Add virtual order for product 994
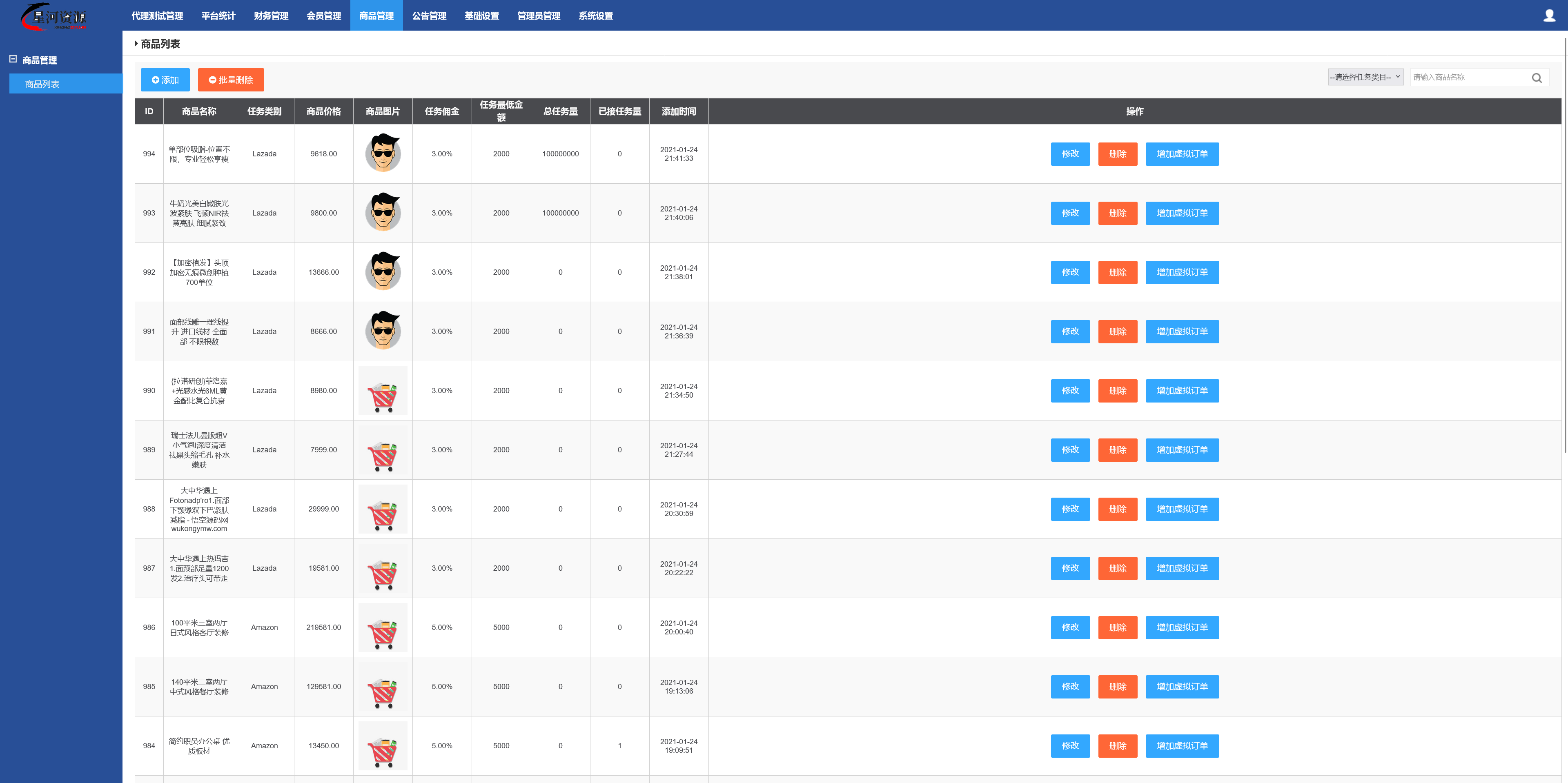The height and width of the screenshot is (783, 1568). (1182, 154)
